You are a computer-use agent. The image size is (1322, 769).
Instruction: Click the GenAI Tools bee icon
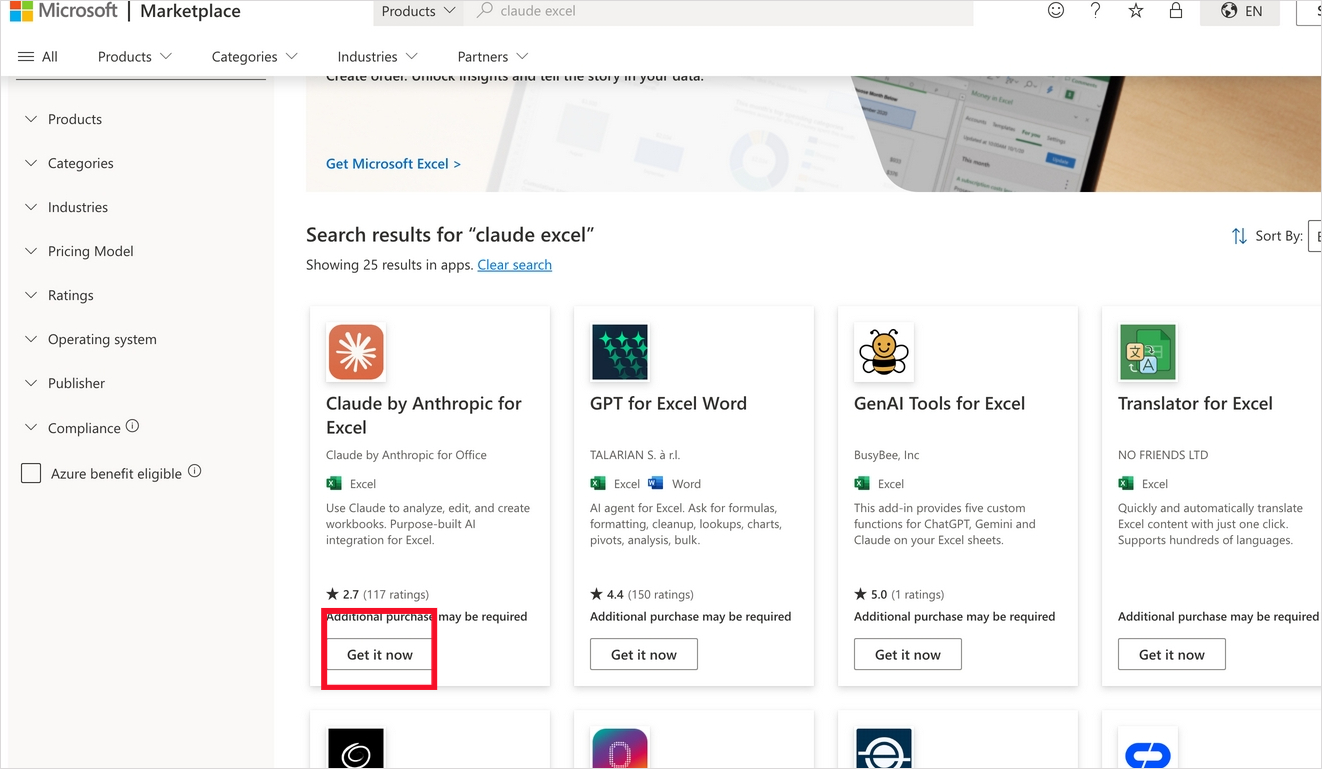click(884, 352)
